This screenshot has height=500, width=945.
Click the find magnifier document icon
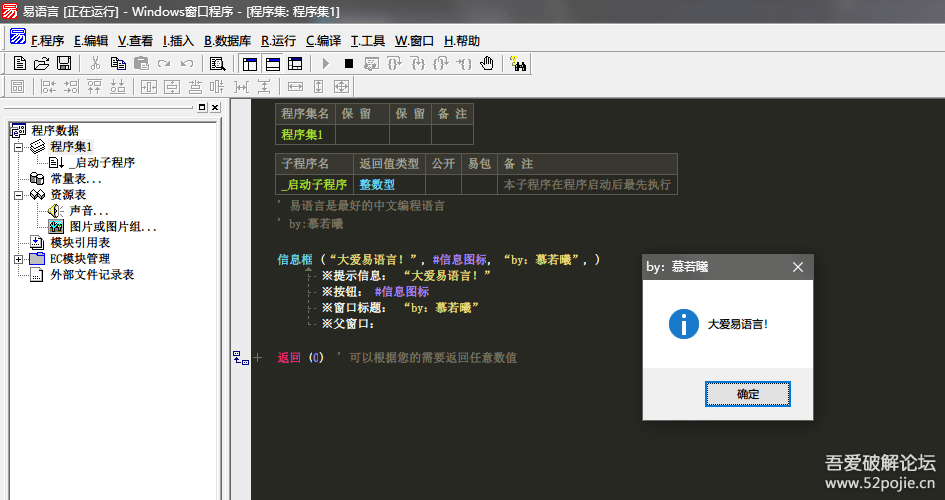point(217,63)
